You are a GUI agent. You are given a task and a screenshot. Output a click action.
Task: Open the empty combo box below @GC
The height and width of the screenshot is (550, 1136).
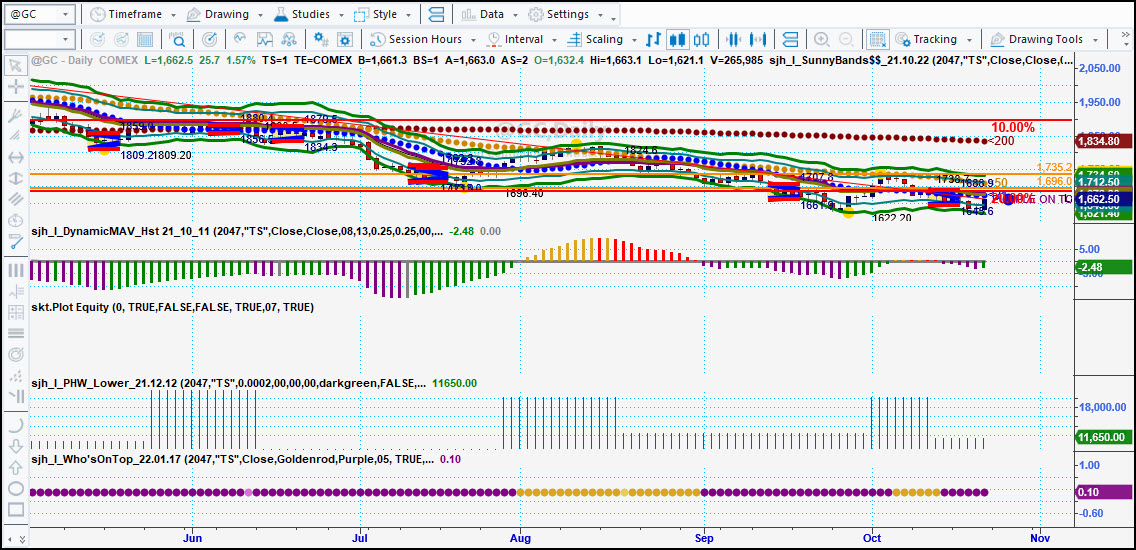[39, 39]
